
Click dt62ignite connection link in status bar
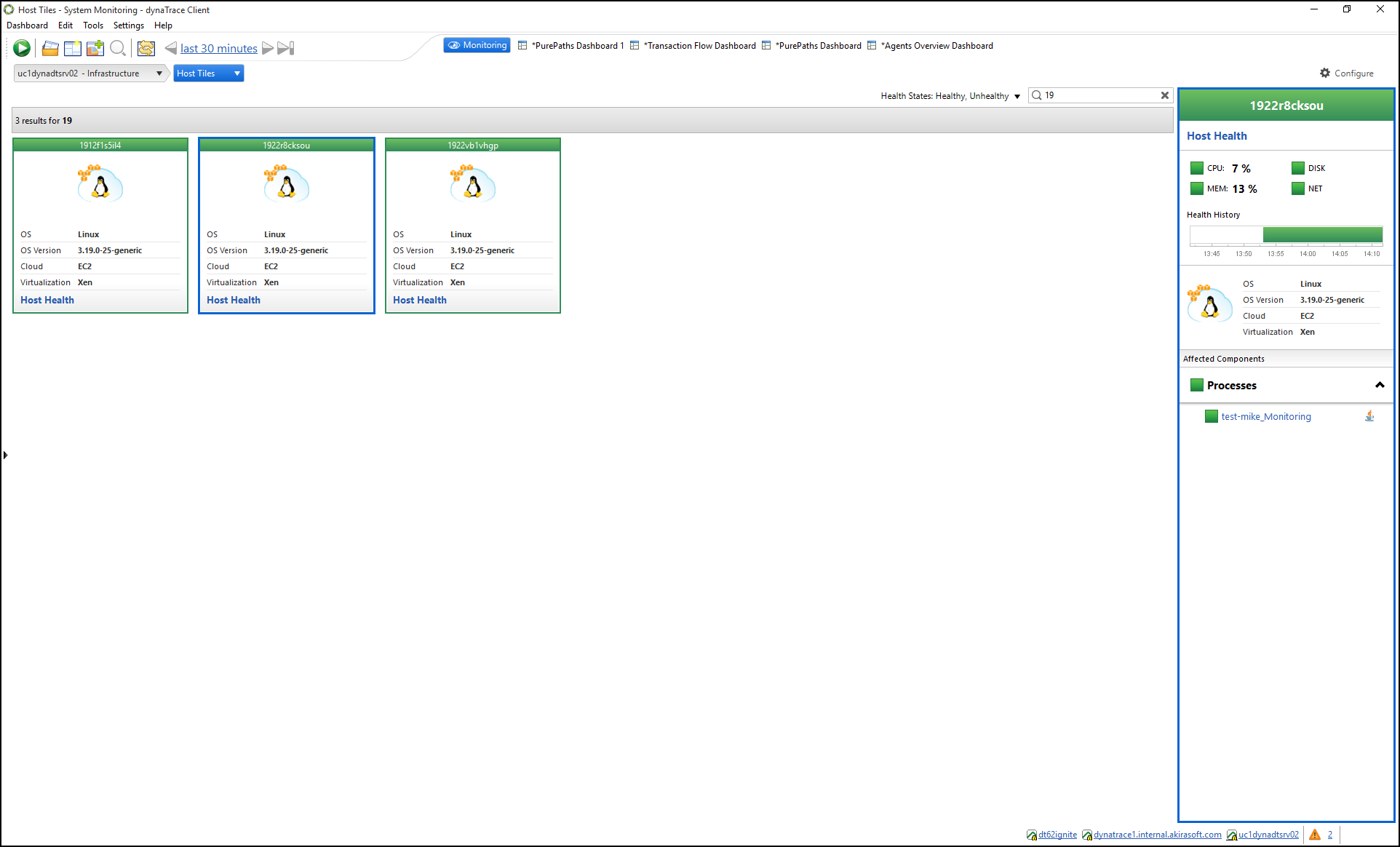(x=1057, y=835)
